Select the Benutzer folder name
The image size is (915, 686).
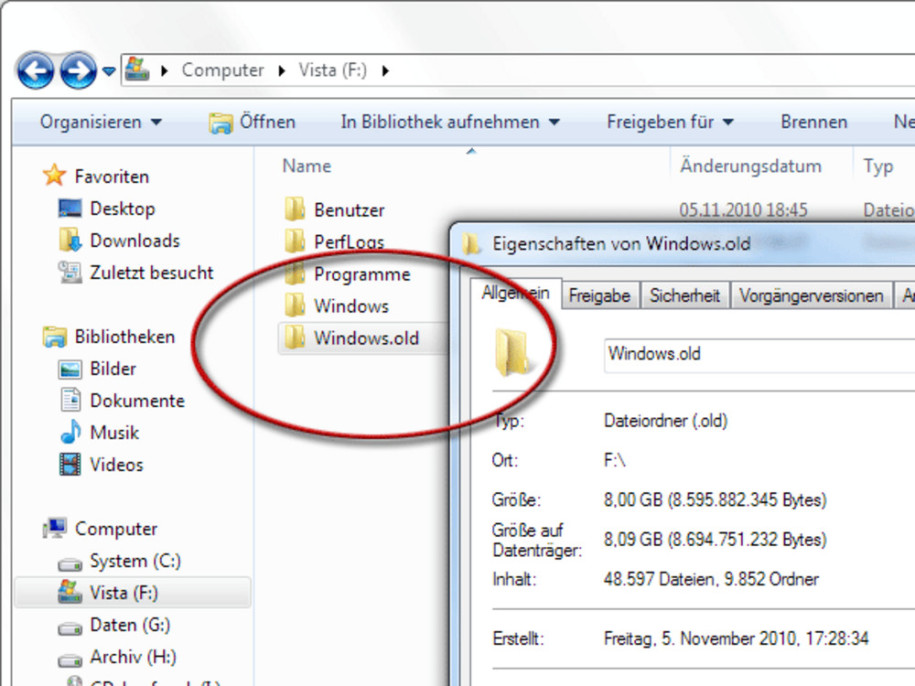[x=349, y=210]
